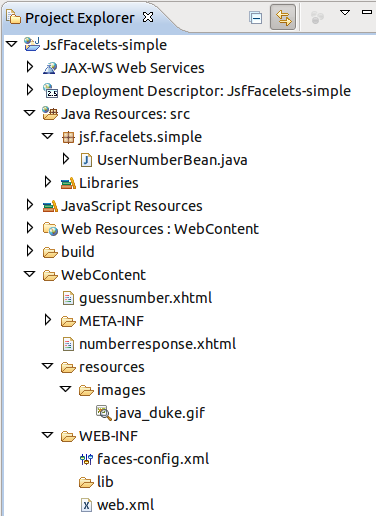
Task: Collapse the Java Resources: src node
Action: [30, 113]
